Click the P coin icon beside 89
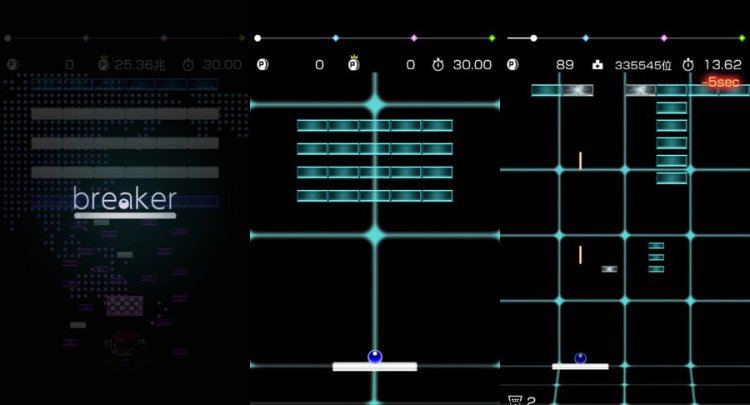The height and width of the screenshot is (405, 750). click(x=513, y=64)
